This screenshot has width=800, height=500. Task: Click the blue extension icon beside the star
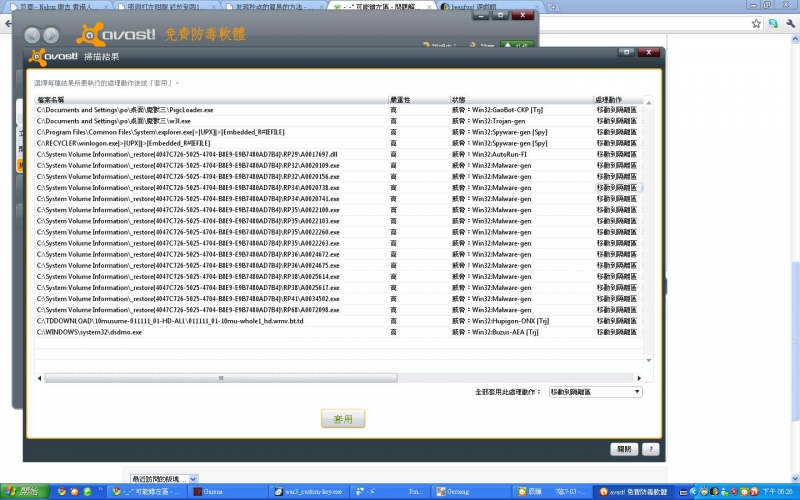click(773, 23)
